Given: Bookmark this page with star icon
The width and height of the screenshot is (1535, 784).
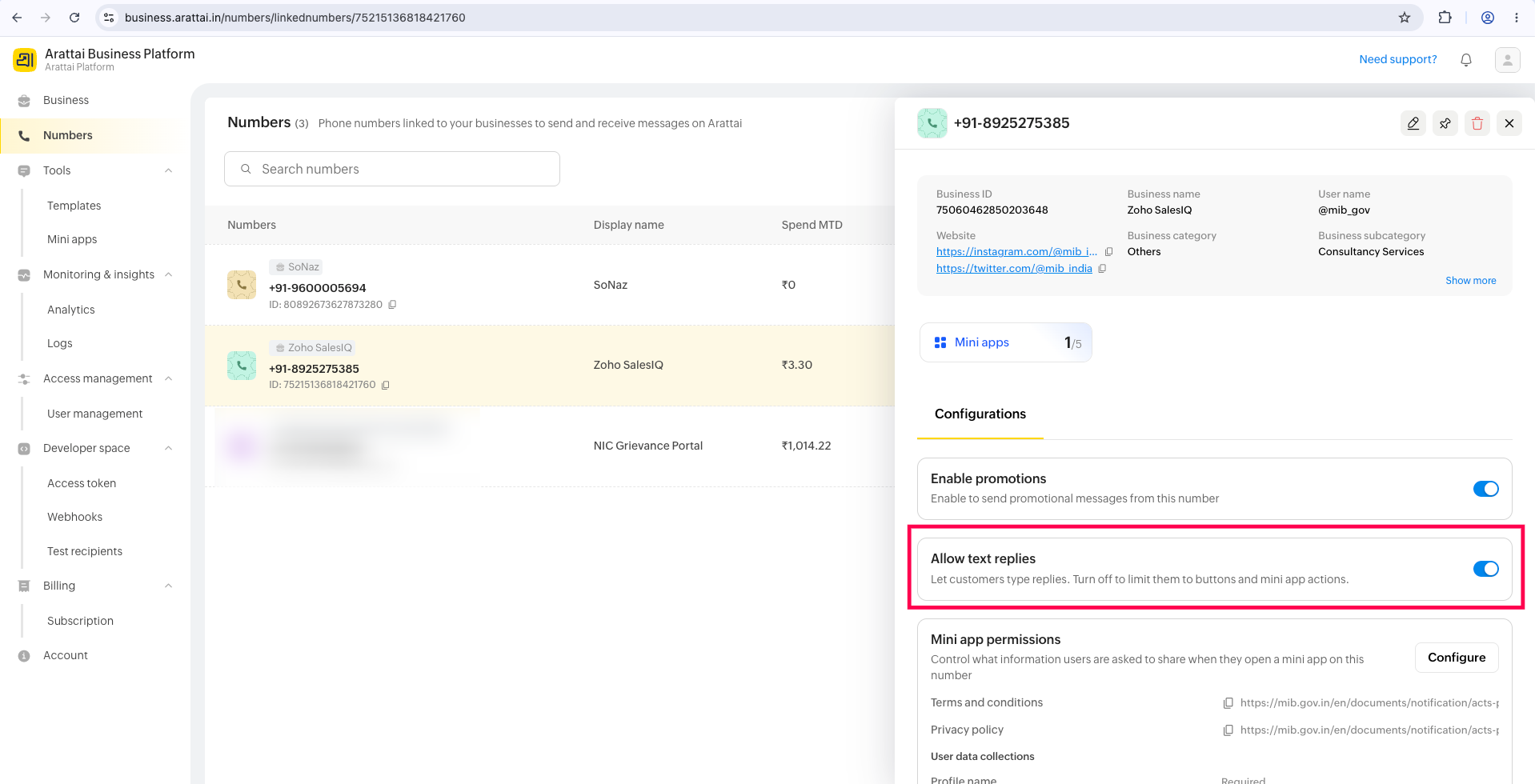Looking at the screenshot, I should click(x=1405, y=18).
